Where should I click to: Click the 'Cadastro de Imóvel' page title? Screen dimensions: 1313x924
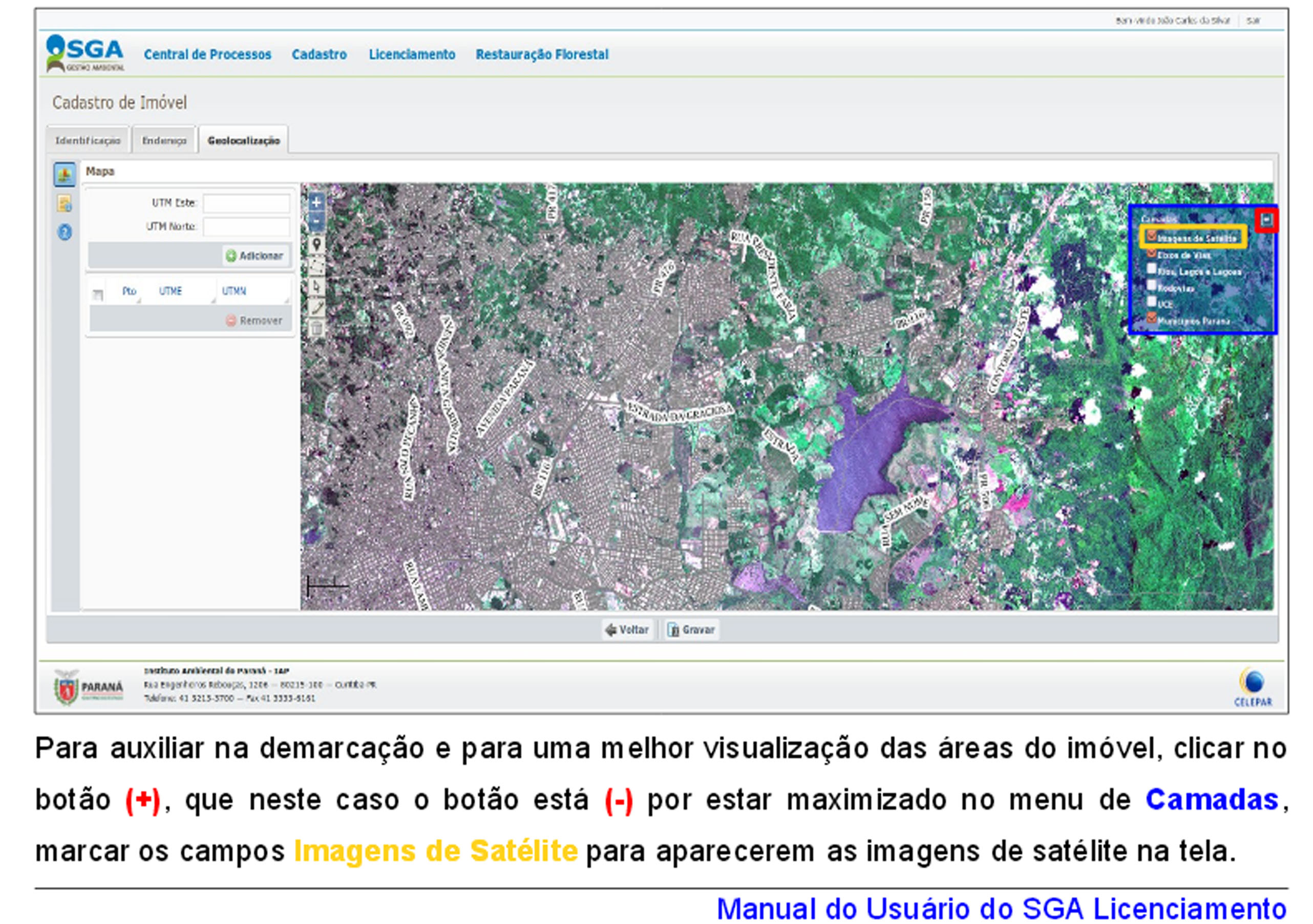click(x=119, y=102)
